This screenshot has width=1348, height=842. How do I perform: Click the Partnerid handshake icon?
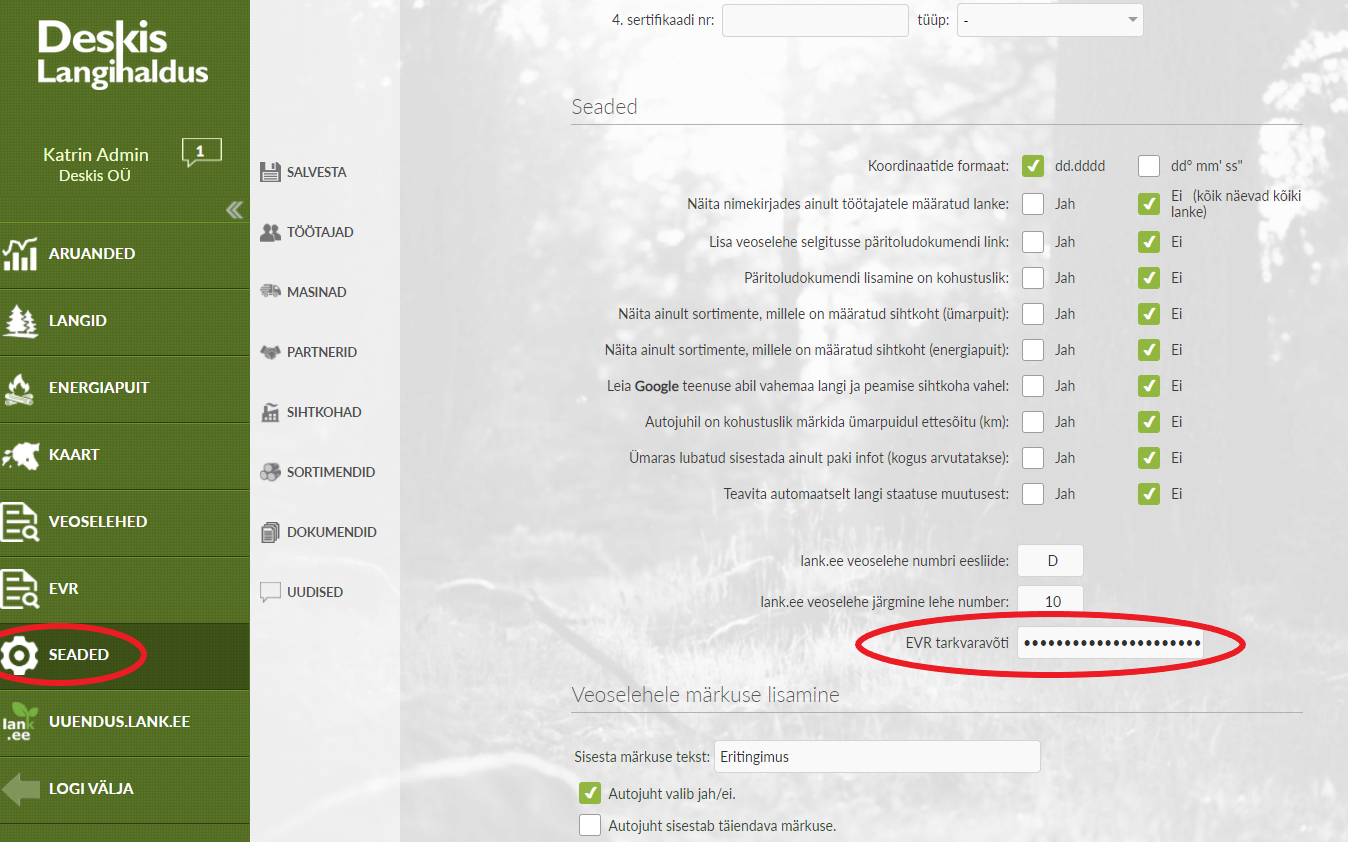[270, 352]
